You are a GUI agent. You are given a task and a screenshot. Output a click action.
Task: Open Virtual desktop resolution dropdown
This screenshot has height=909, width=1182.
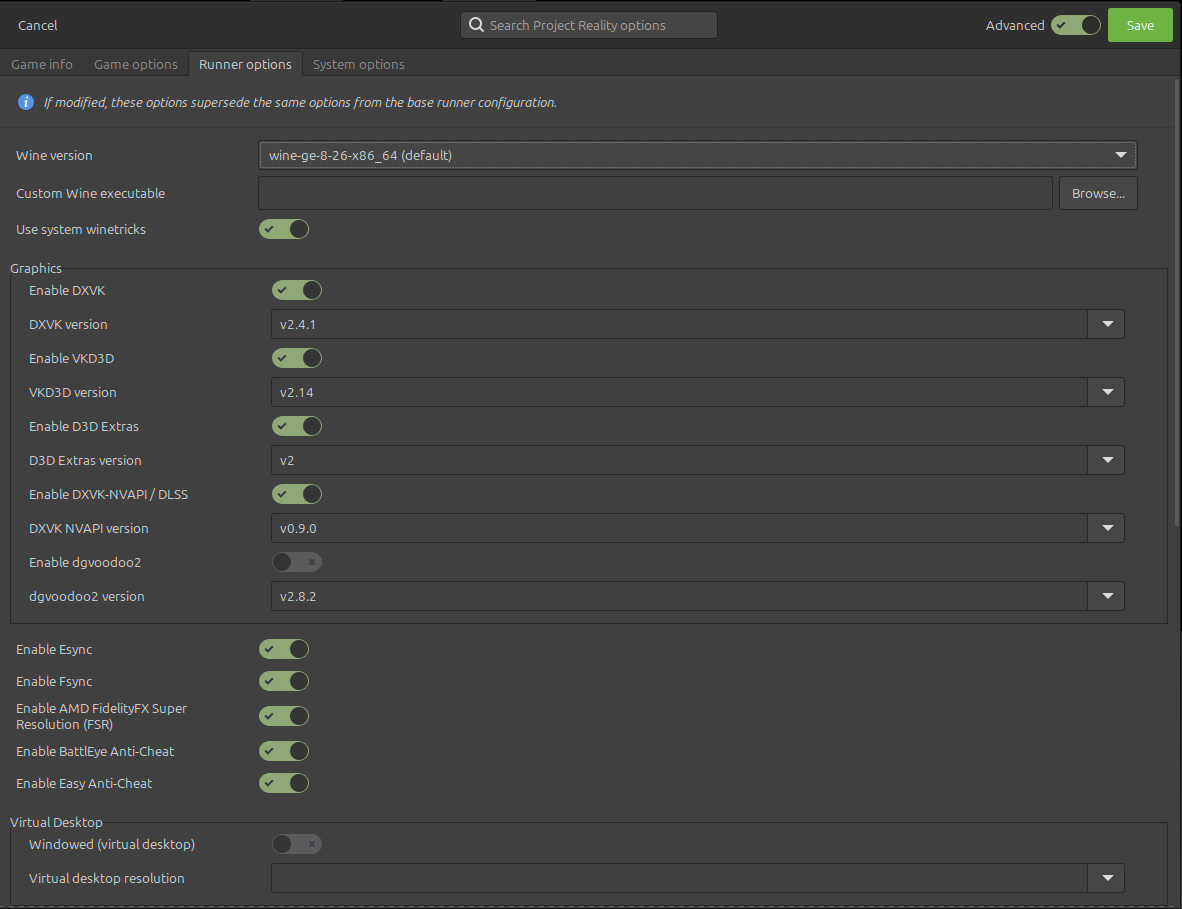(x=1107, y=878)
